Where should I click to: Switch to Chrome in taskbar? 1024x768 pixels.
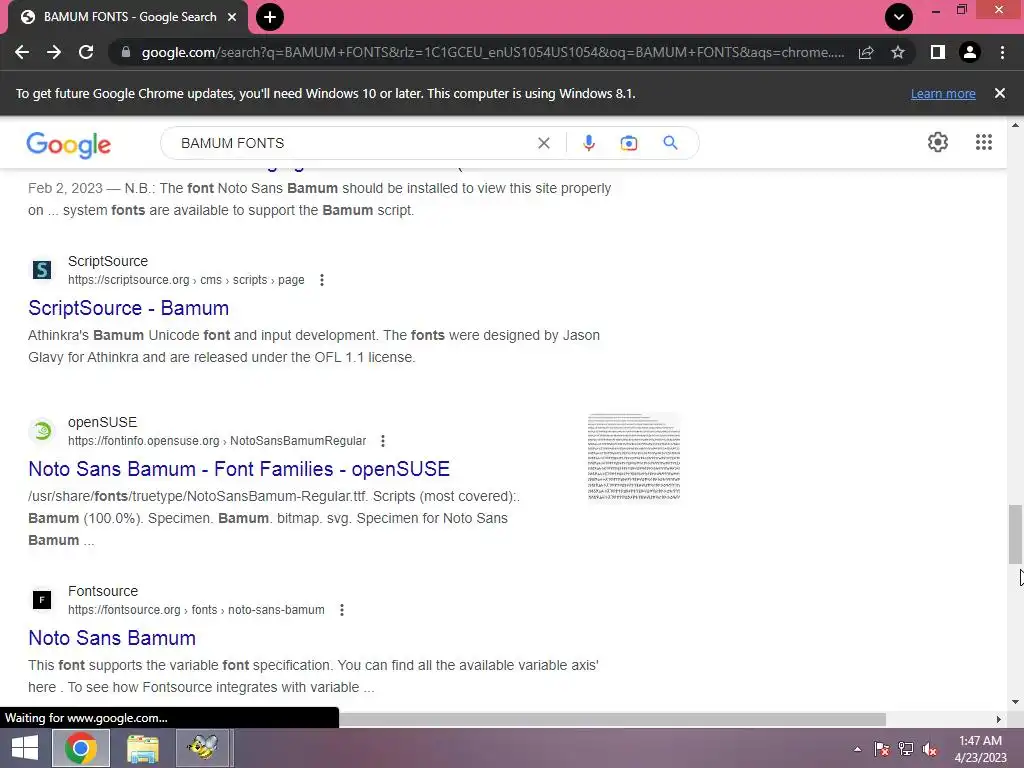click(x=80, y=748)
